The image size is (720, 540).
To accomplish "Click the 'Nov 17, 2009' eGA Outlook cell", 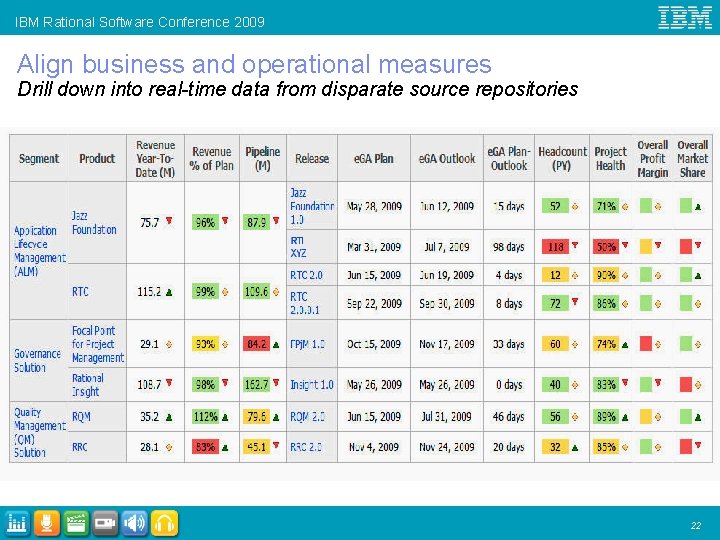I will click(x=446, y=344).
